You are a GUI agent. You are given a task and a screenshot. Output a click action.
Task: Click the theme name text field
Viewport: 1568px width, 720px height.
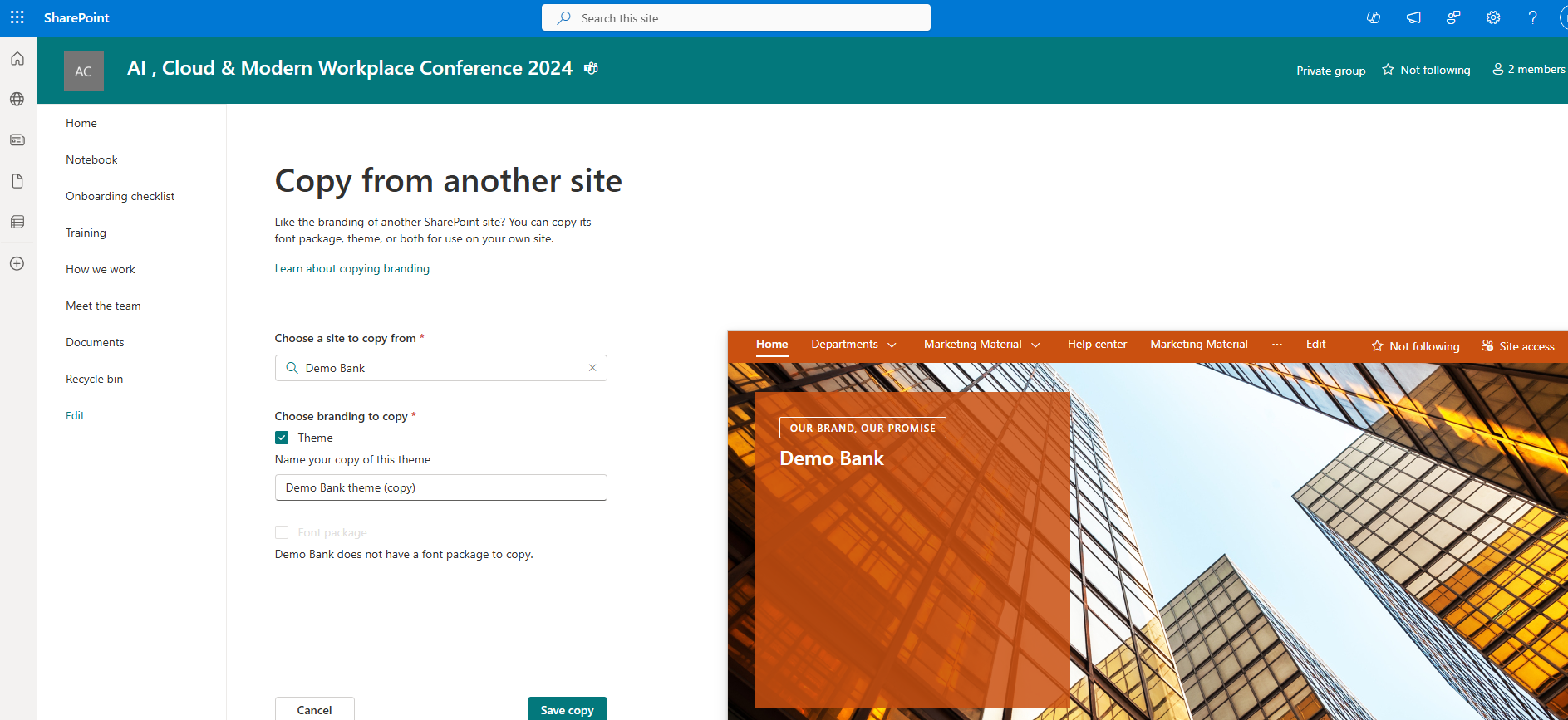[x=440, y=487]
